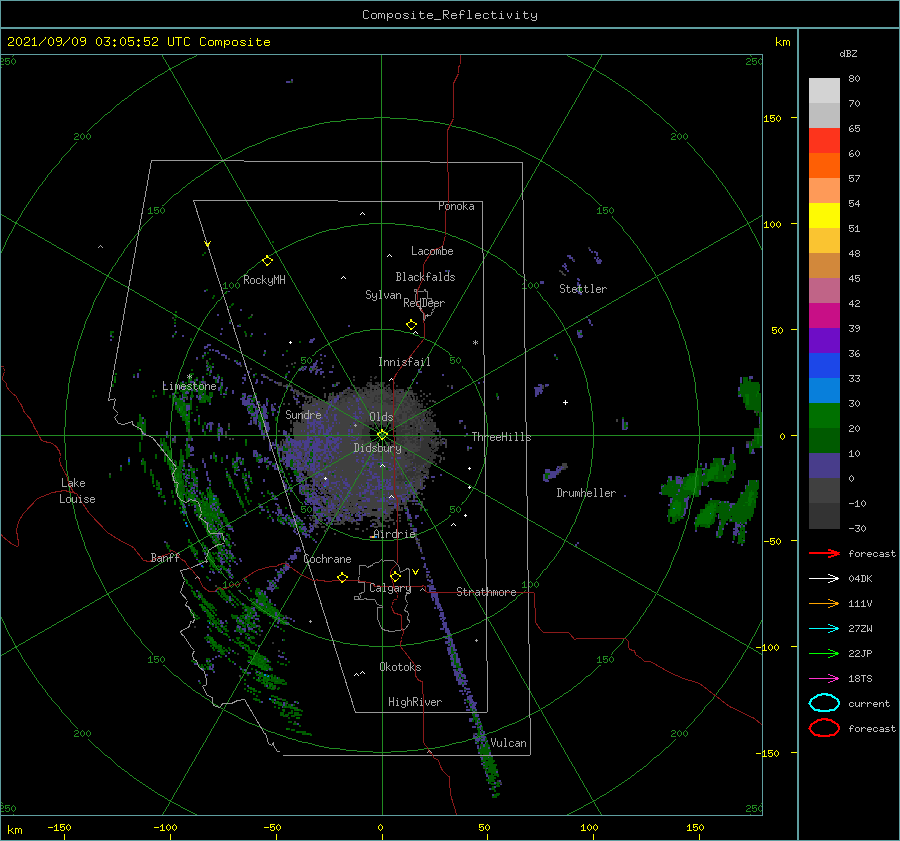Click the Sundre label
The width and height of the screenshot is (900, 841).
[x=303, y=414]
